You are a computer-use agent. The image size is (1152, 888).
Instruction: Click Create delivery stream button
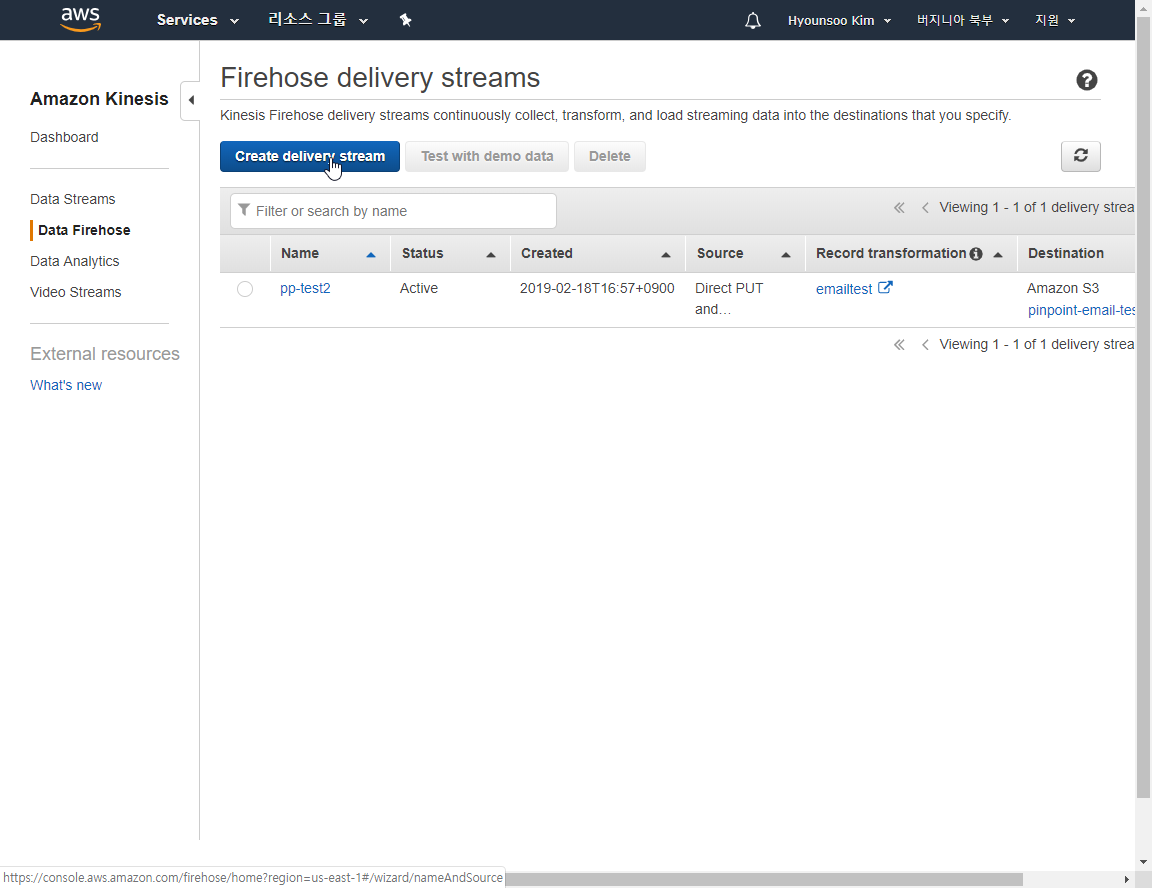tap(310, 156)
